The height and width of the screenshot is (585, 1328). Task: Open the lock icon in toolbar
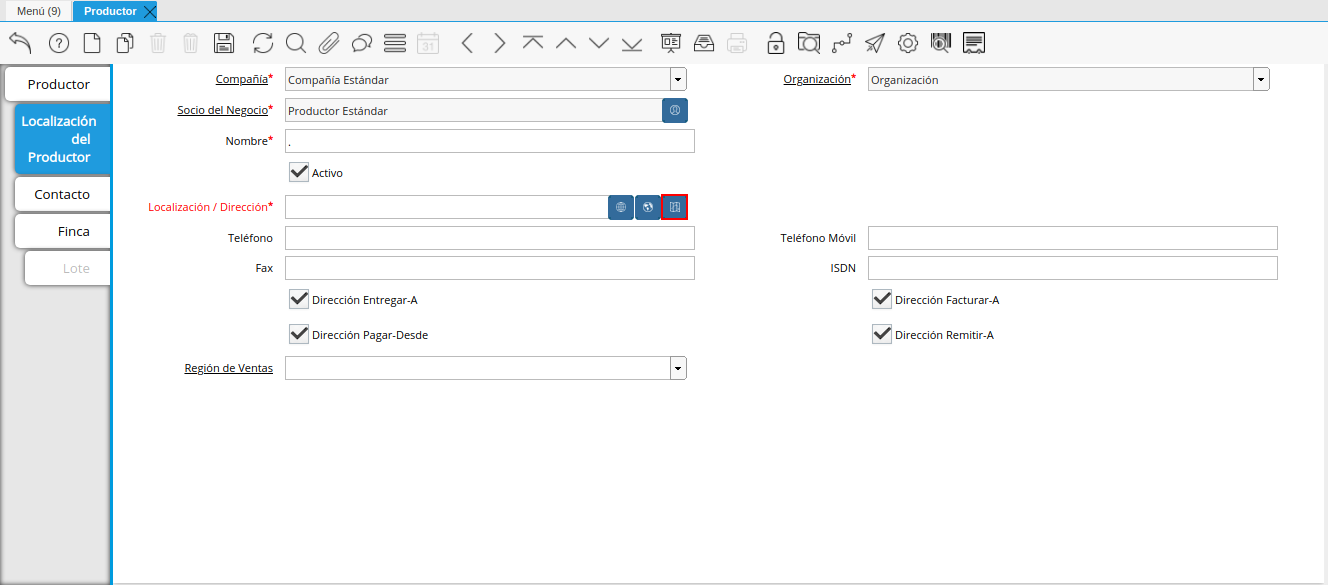click(775, 43)
